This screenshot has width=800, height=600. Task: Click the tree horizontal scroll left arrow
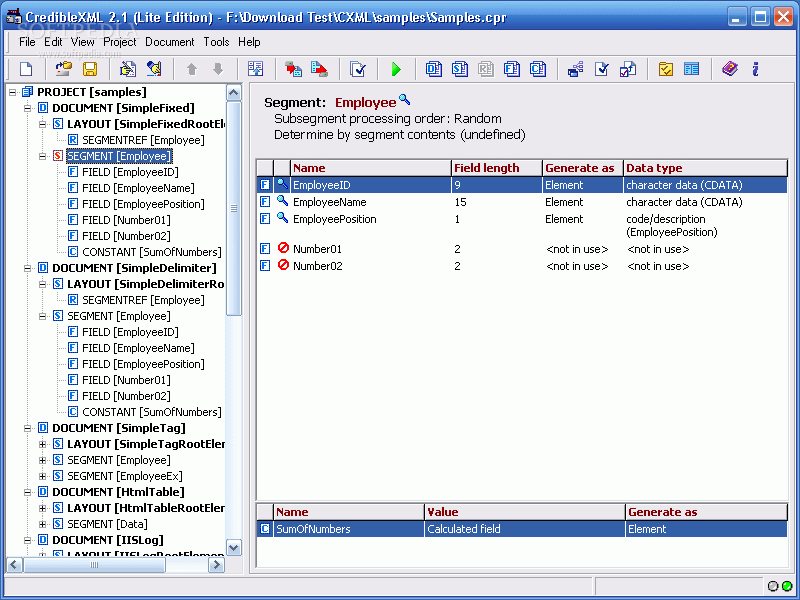pyautogui.click(x=14, y=565)
